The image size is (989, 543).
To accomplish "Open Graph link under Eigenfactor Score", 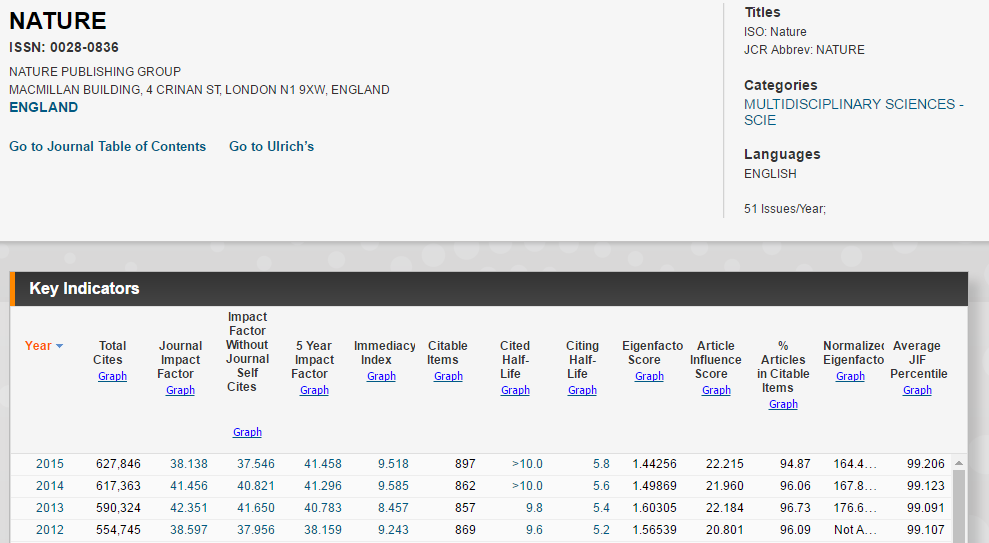I will click(x=649, y=376).
